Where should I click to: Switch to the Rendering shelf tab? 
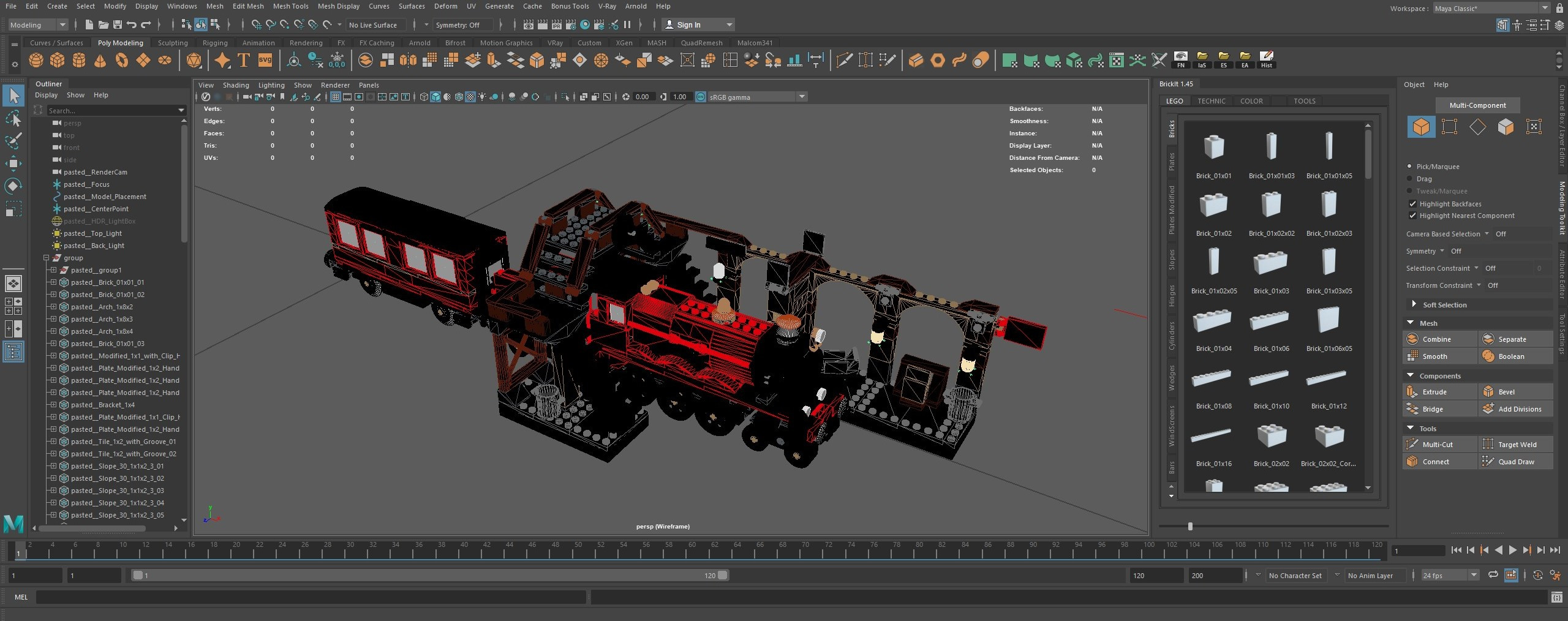click(306, 43)
